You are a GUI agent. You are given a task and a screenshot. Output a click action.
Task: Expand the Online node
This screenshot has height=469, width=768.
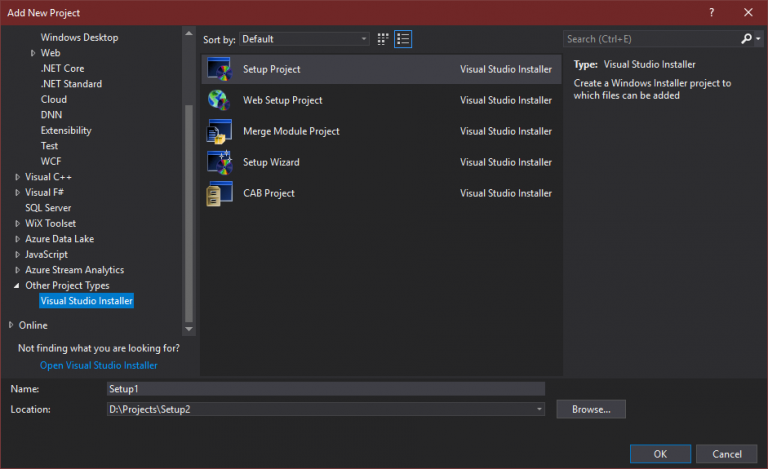click(11, 325)
